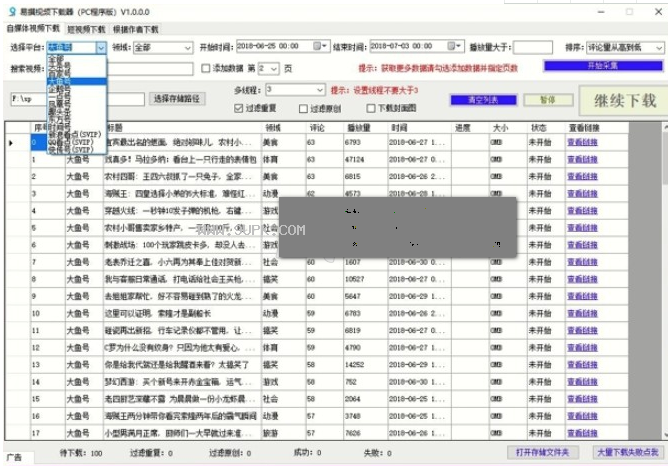668x466 pixels.
Task: Enable the 下载封面图 checkbox
Action: click(371, 108)
